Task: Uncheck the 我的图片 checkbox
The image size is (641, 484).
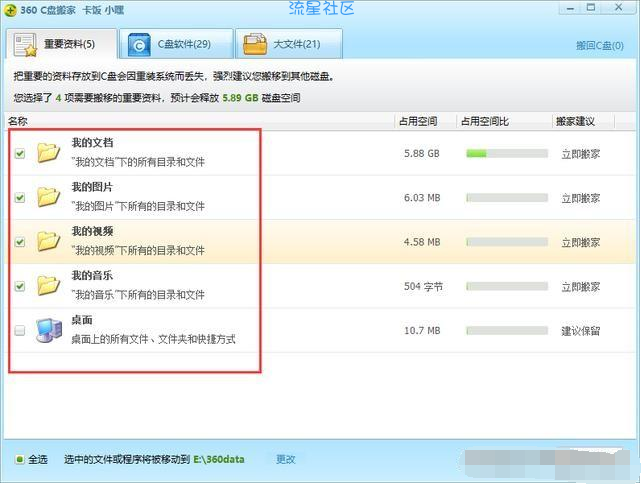Action: [20, 197]
